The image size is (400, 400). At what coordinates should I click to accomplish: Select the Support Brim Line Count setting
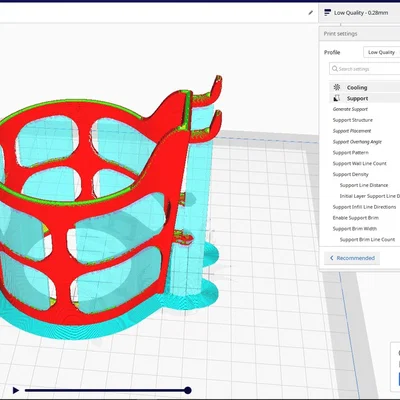pos(367,239)
